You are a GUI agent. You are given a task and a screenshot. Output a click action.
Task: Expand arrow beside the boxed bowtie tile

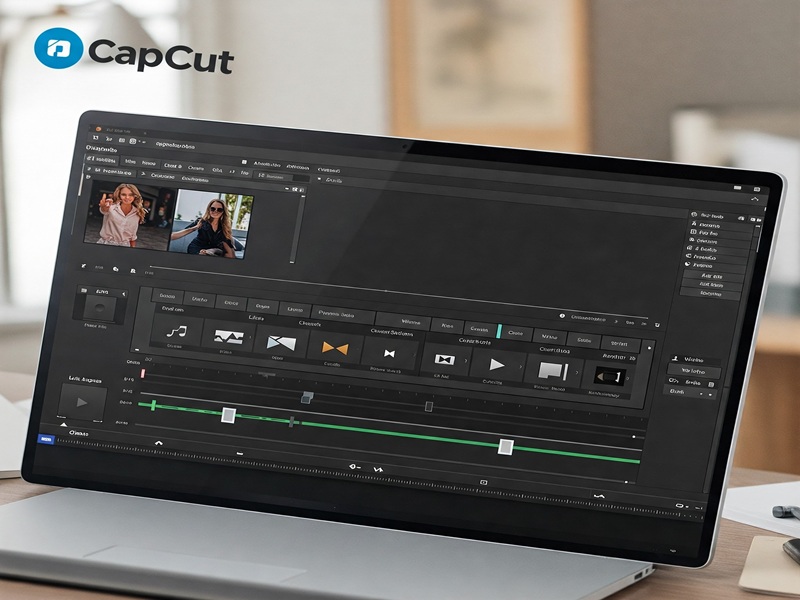(466, 361)
